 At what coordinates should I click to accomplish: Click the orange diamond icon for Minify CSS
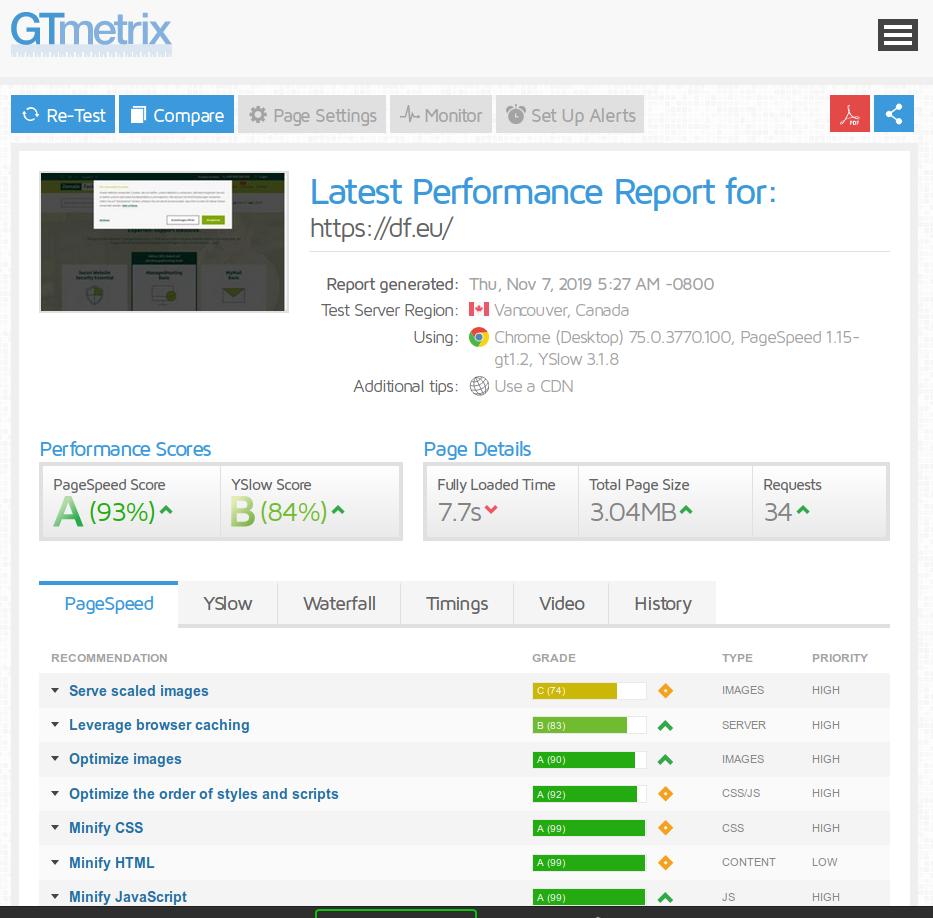point(665,828)
